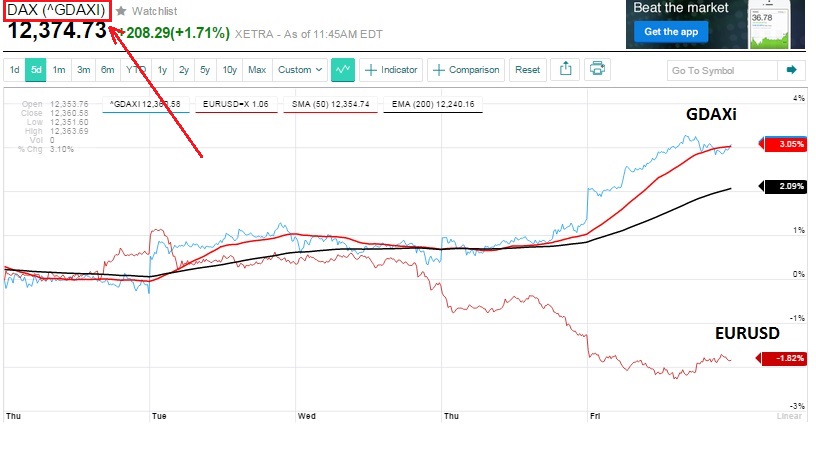Select the EMA (200) legend label
This screenshot has height=451, width=816.
coord(433,104)
